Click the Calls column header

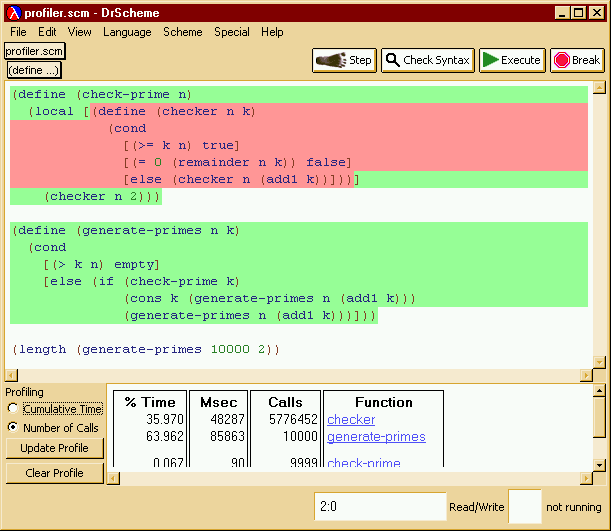pyautogui.click(x=285, y=402)
